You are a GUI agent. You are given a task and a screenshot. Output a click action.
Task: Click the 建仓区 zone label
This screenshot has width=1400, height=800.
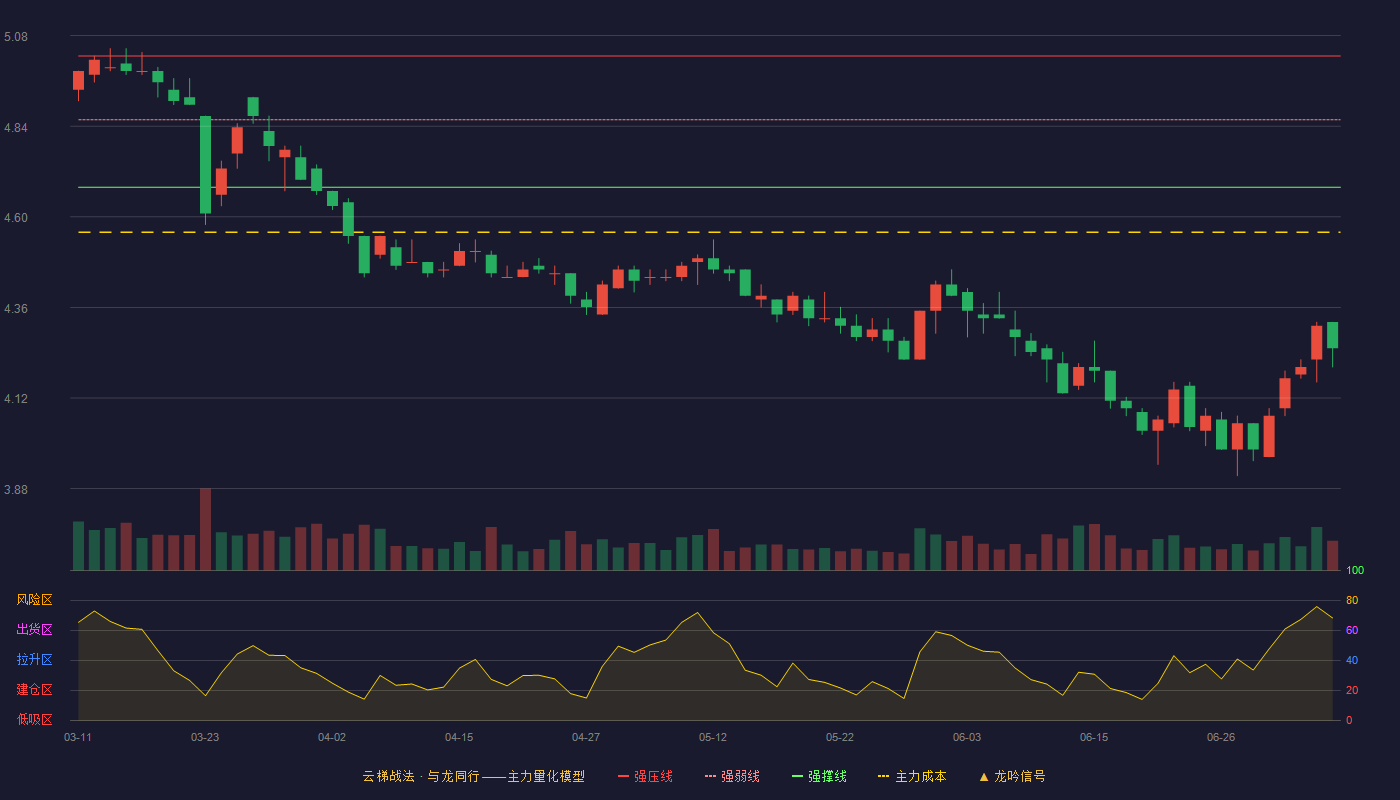click(x=35, y=690)
